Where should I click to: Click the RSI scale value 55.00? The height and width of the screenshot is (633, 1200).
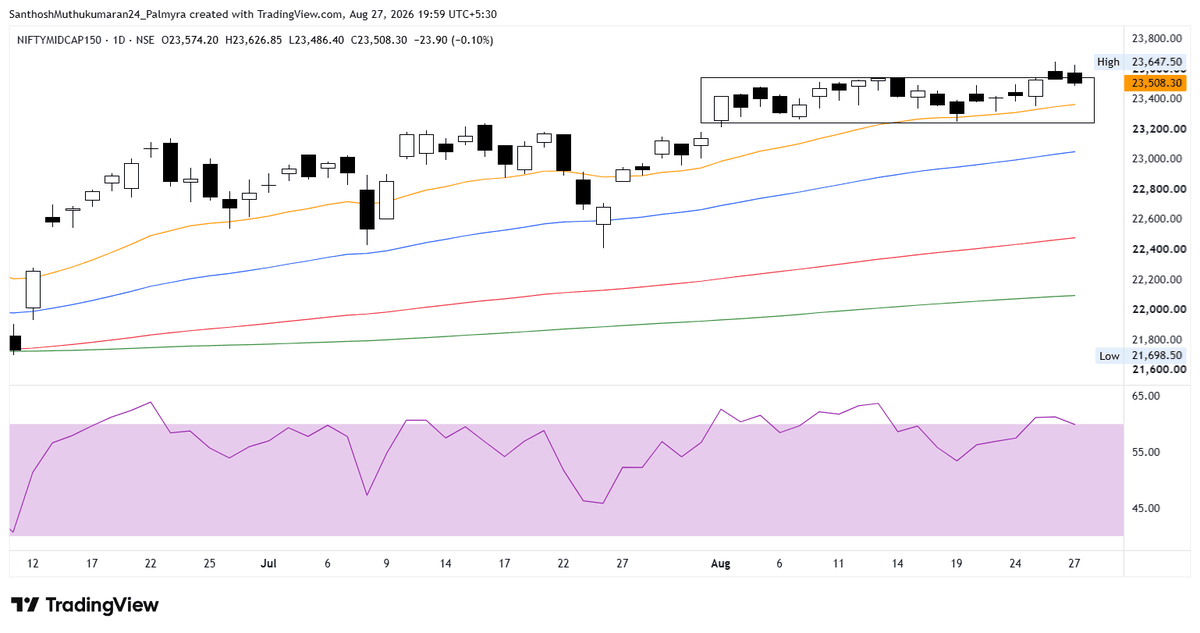coord(1146,452)
